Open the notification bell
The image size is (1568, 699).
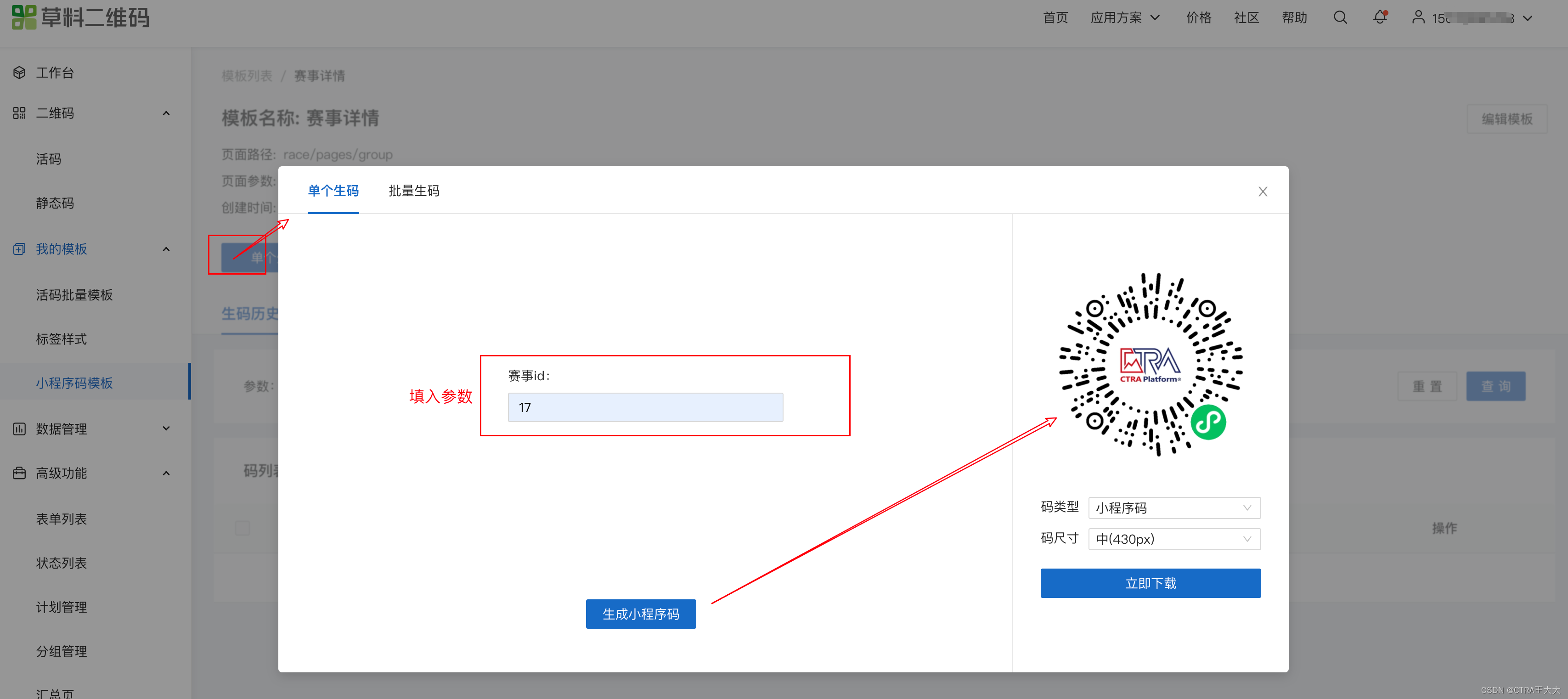(1379, 17)
